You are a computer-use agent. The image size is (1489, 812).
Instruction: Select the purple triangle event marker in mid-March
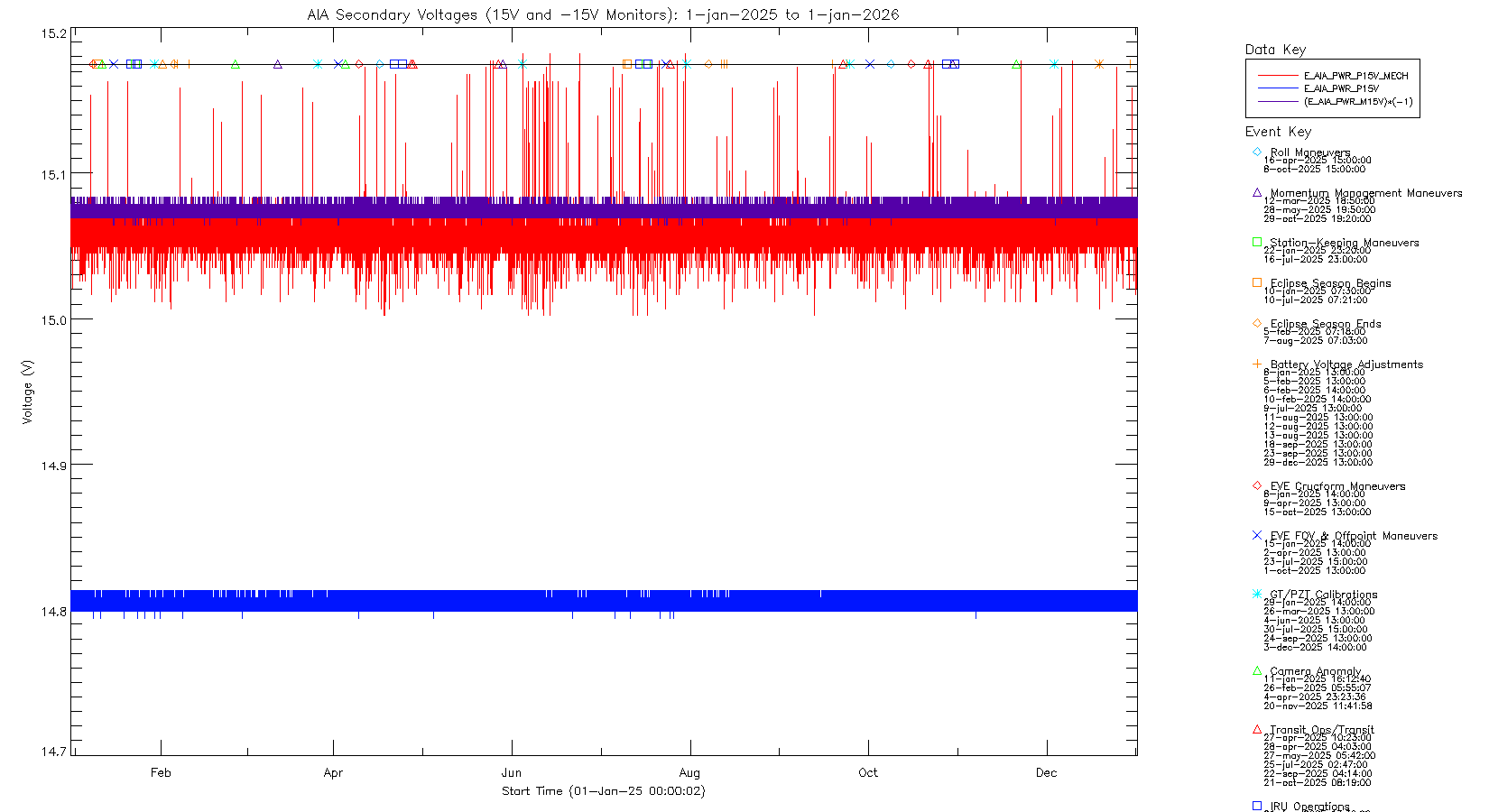pos(278,64)
